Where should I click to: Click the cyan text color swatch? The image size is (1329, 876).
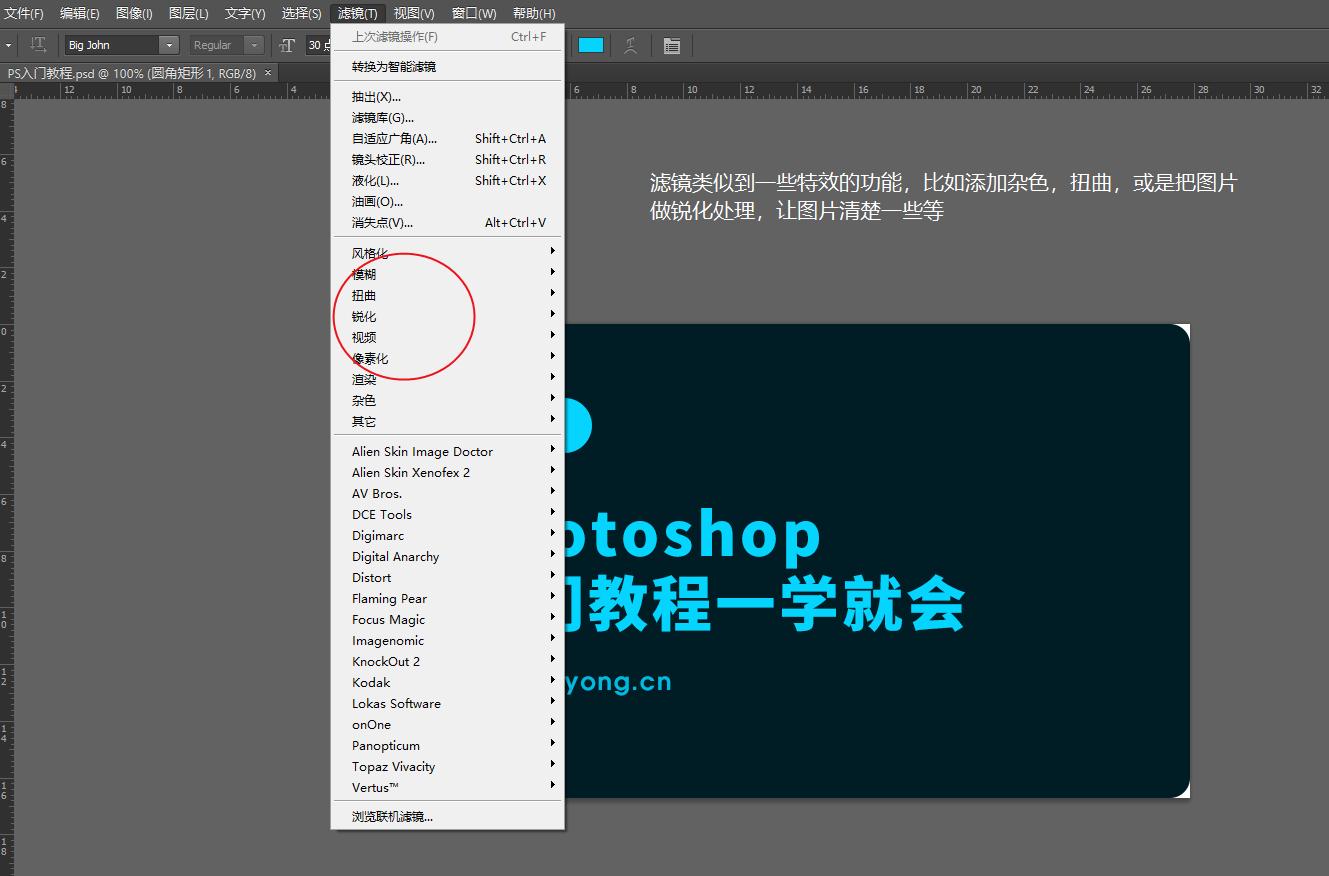click(591, 45)
